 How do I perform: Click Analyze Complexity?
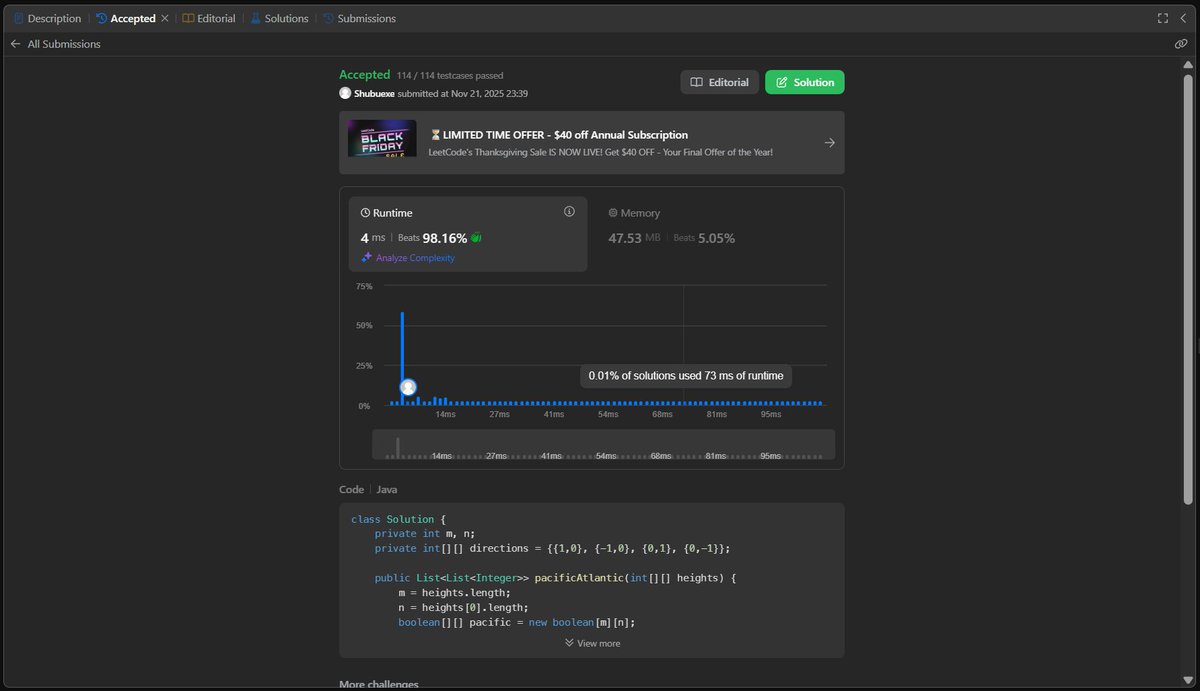coord(415,258)
